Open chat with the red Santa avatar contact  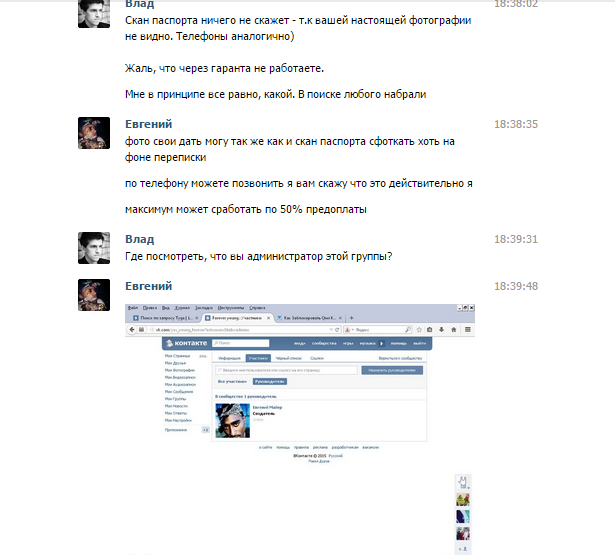coord(463,534)
